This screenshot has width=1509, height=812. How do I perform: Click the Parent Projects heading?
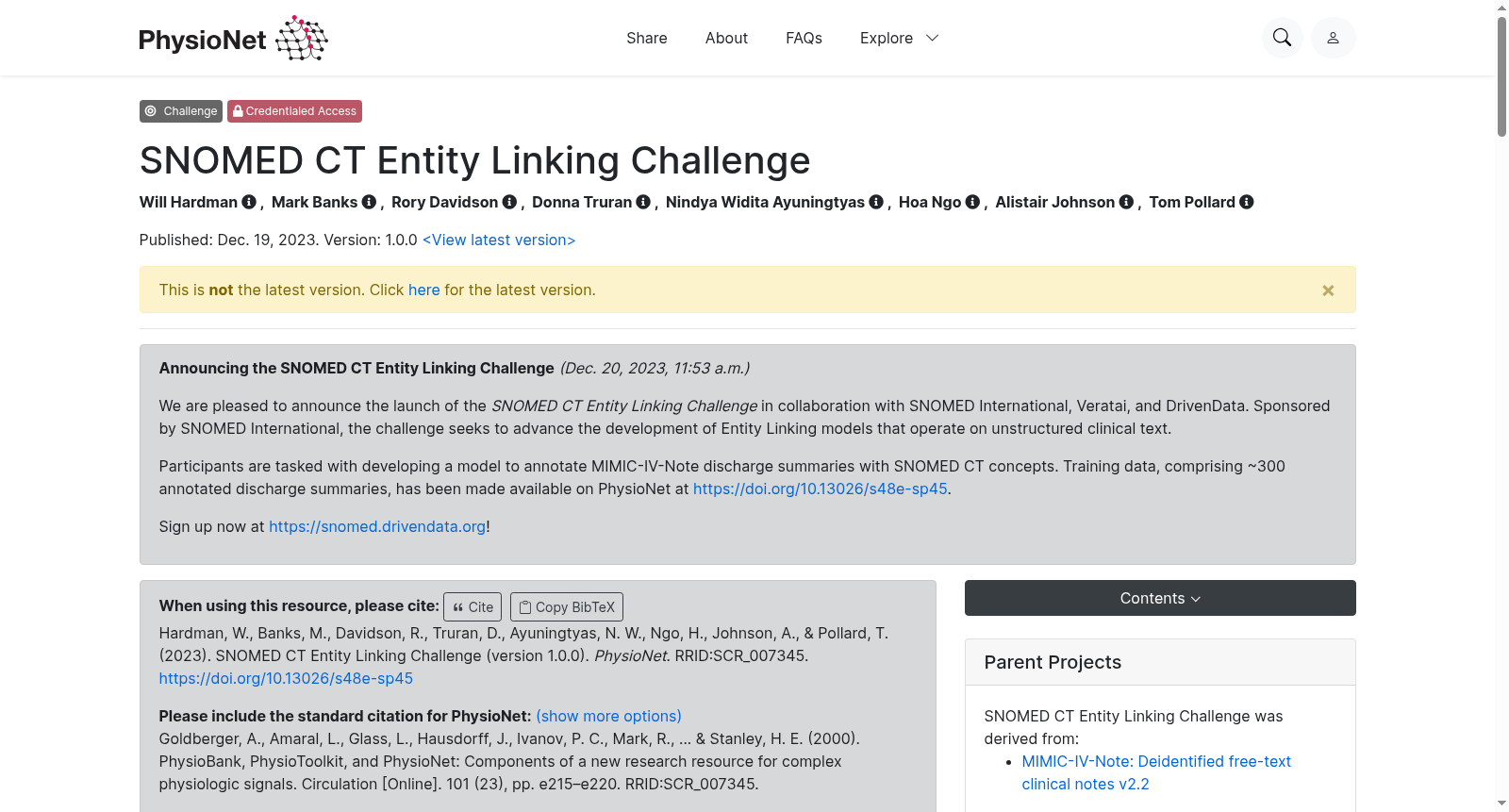1053,662
